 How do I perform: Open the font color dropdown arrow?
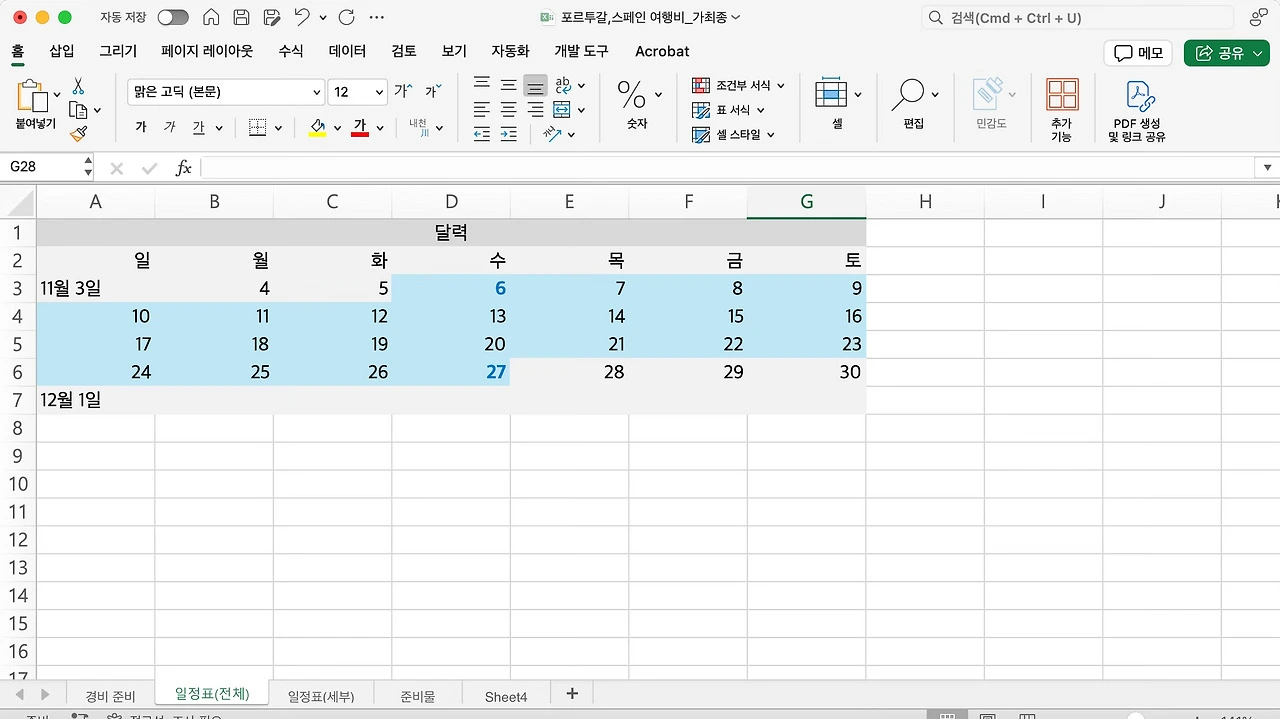[381, 128]
